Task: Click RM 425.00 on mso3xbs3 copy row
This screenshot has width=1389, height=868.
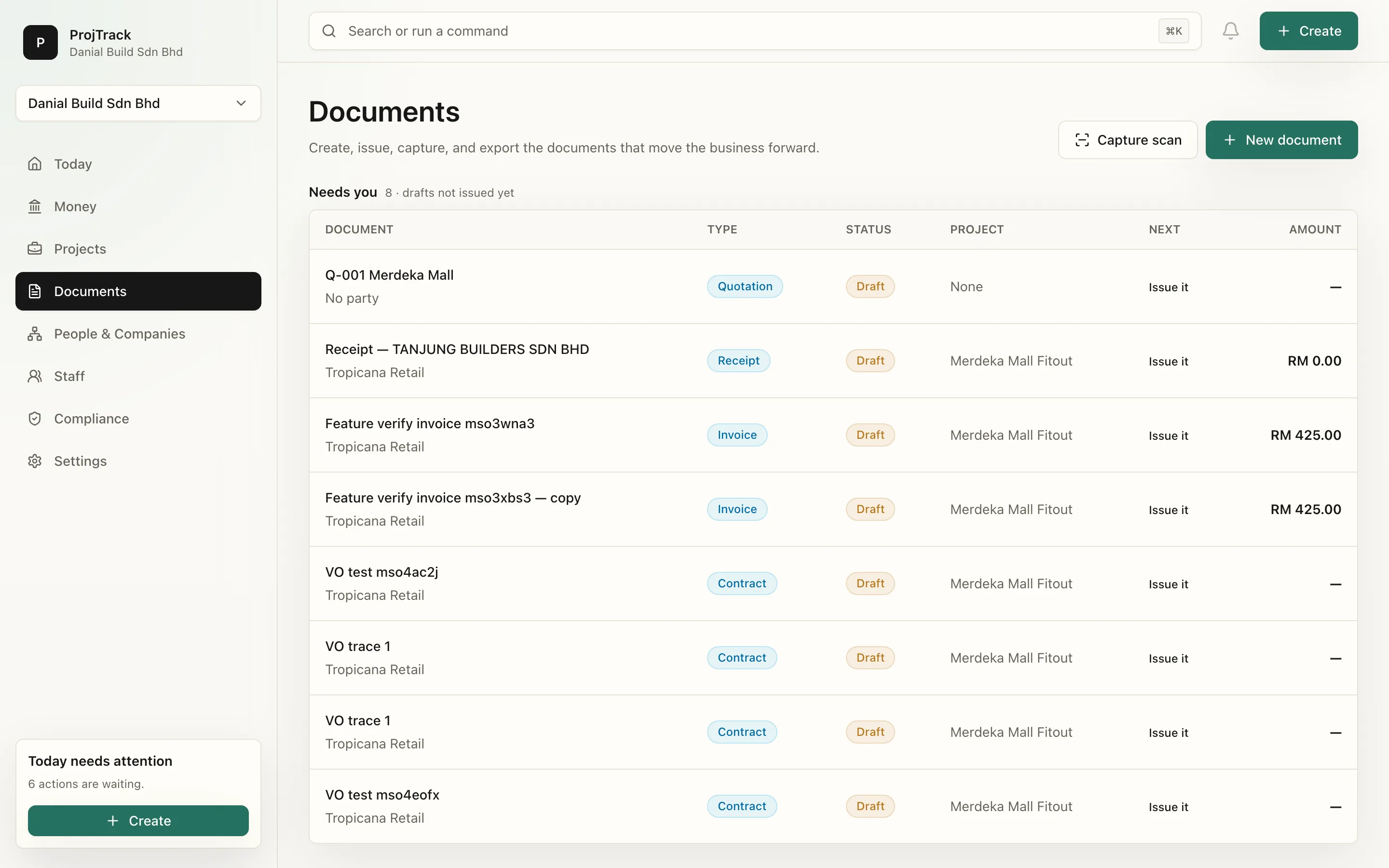Action: pyautogui.click(x=1306, y=509)
